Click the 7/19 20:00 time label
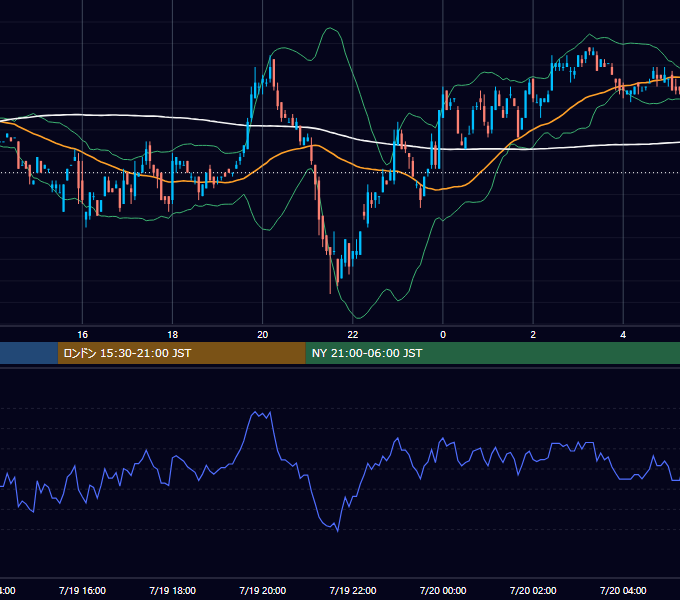 (x=262, y=590)
